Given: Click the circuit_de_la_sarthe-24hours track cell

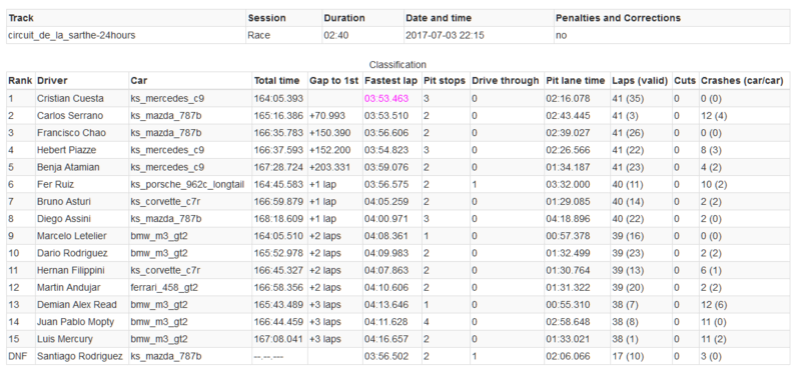Looking at the screenshot, I should (x=126, y=36).
